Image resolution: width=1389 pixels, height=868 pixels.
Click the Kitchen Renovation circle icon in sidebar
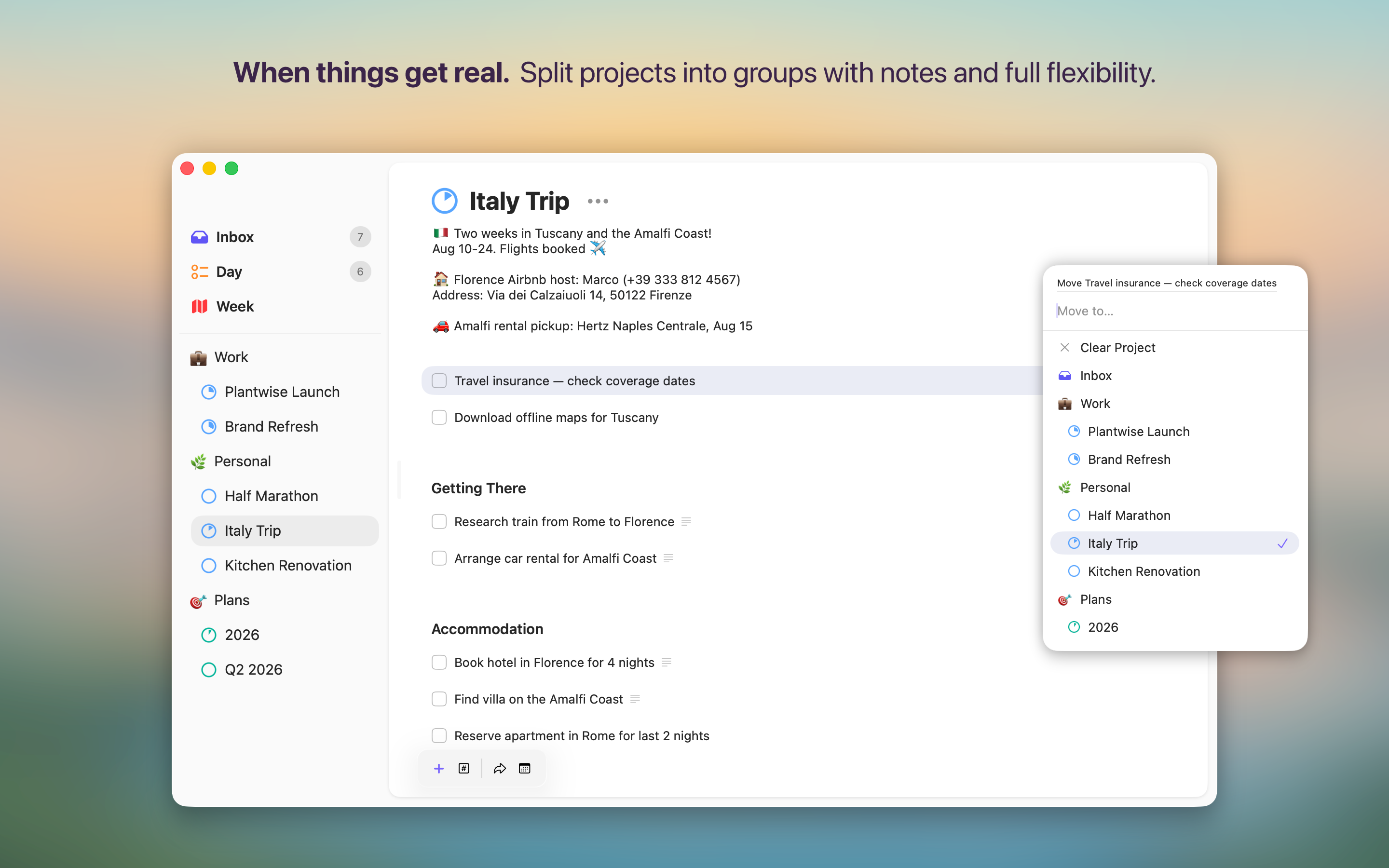click(x=209, y=566)
